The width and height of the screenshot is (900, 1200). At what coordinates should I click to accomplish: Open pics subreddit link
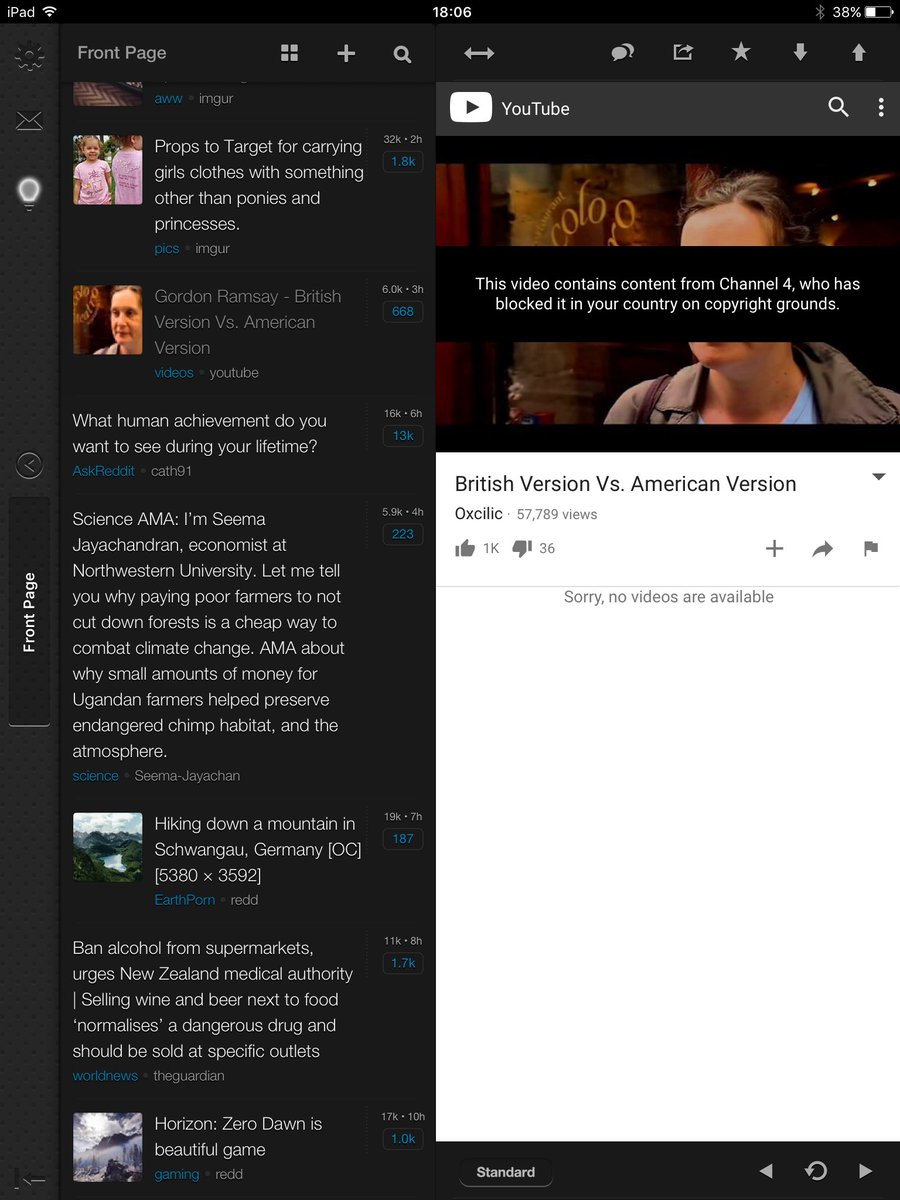click(167, 248)
